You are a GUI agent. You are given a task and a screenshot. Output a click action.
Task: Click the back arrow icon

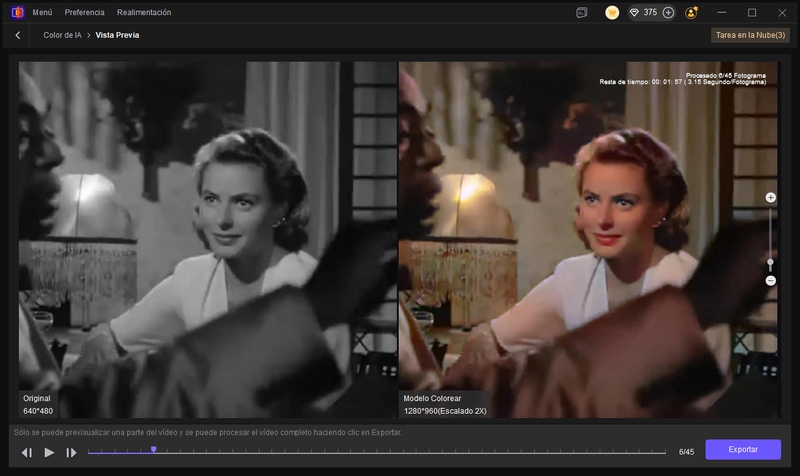coord(17,35)
